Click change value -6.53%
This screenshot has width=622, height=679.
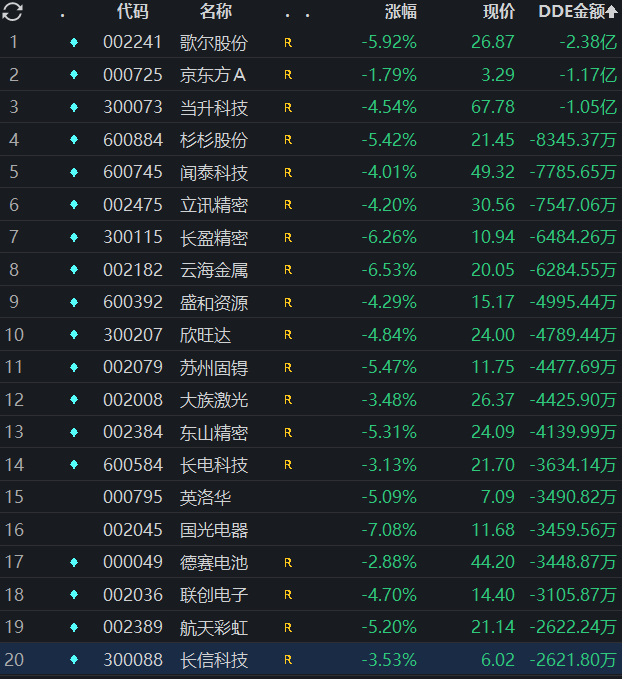[x=389, y=270]
